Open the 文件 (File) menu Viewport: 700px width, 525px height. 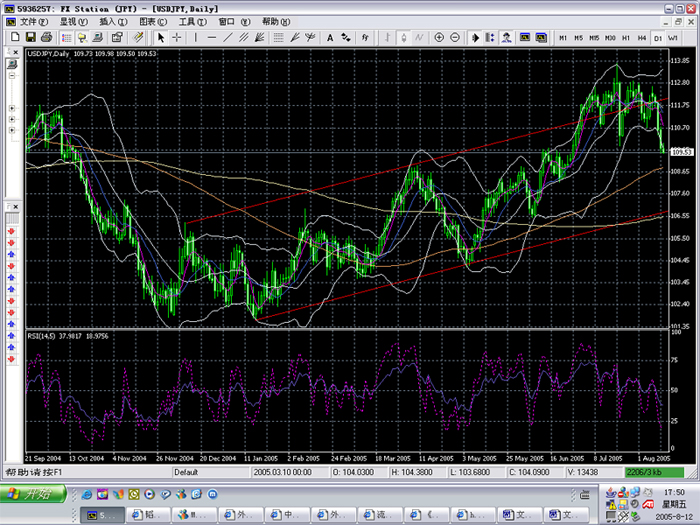tap(33, 21)
